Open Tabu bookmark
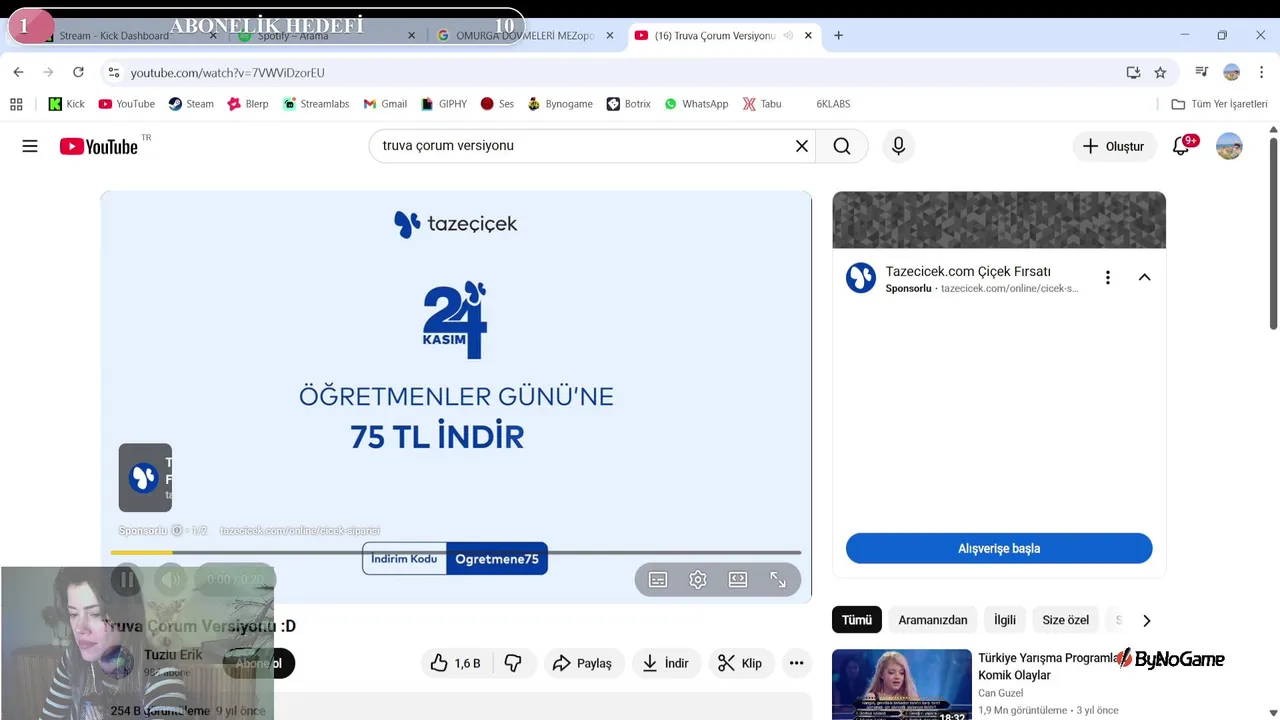Screen dimensions: 1280x720 [762, 104]
